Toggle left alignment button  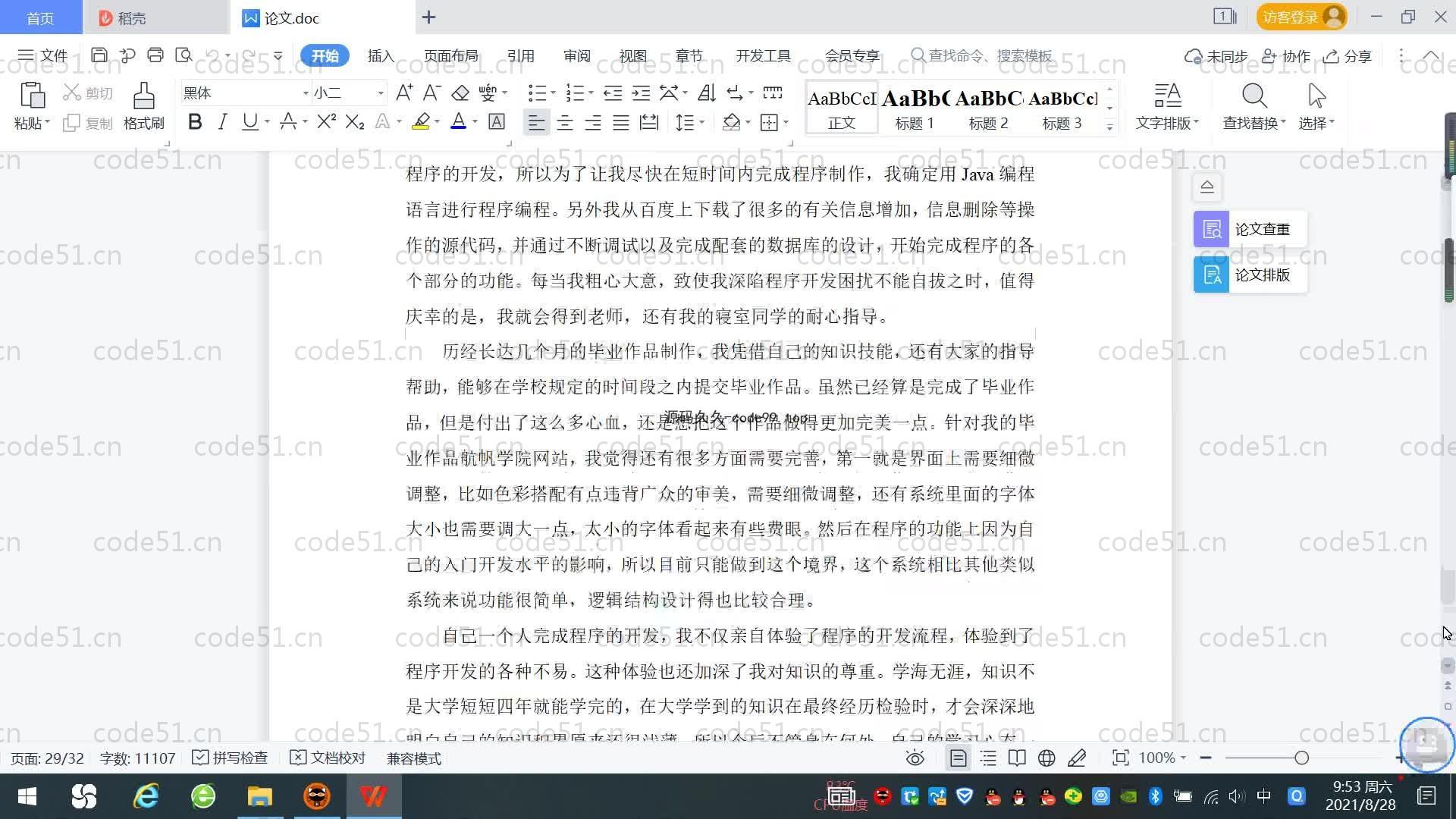[536, 122]
